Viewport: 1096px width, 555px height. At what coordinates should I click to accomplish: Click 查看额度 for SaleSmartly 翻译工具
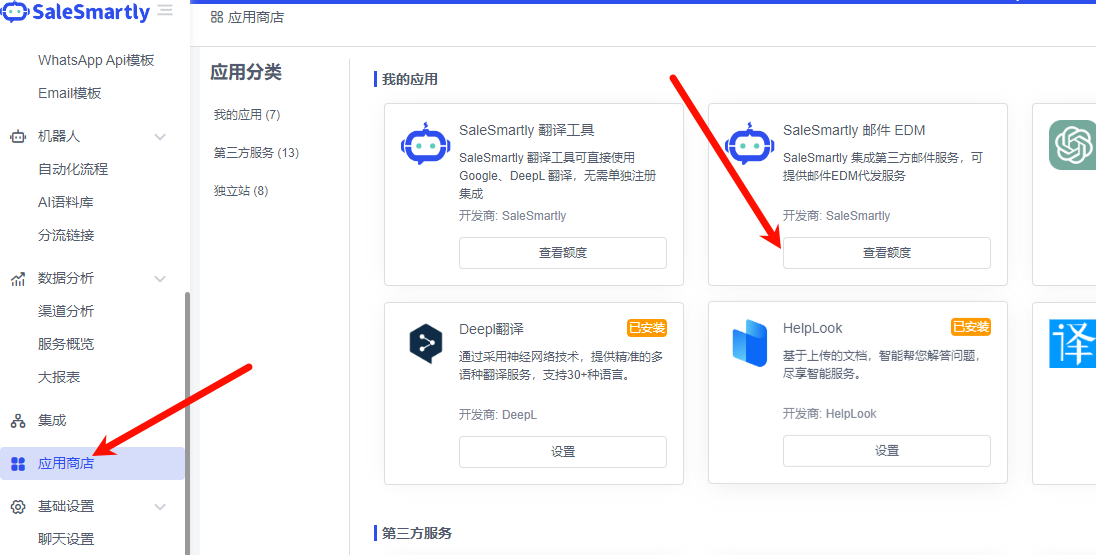(563, 253)
